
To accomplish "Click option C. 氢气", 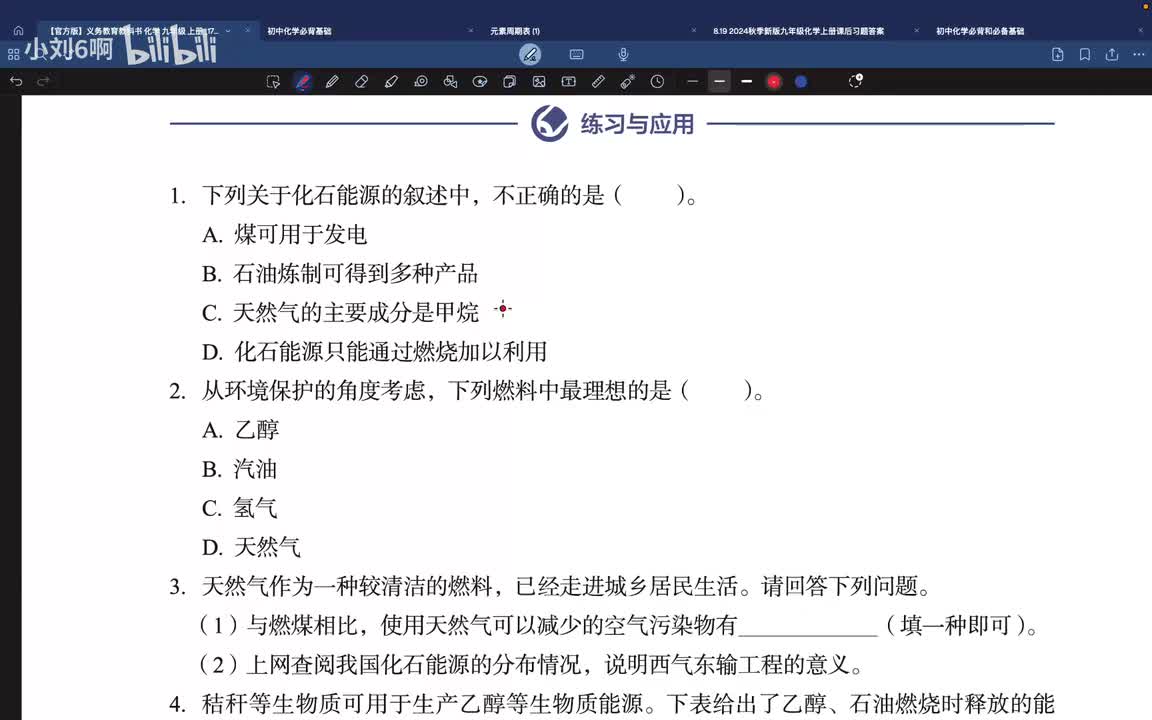I will (240, 508).
